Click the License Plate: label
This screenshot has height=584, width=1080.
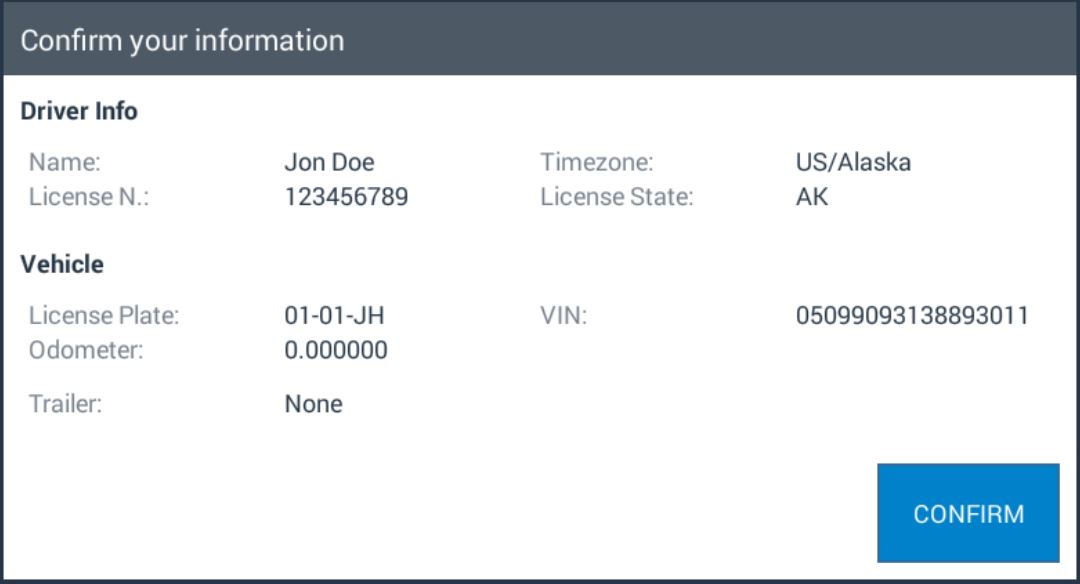click(104, 315)
